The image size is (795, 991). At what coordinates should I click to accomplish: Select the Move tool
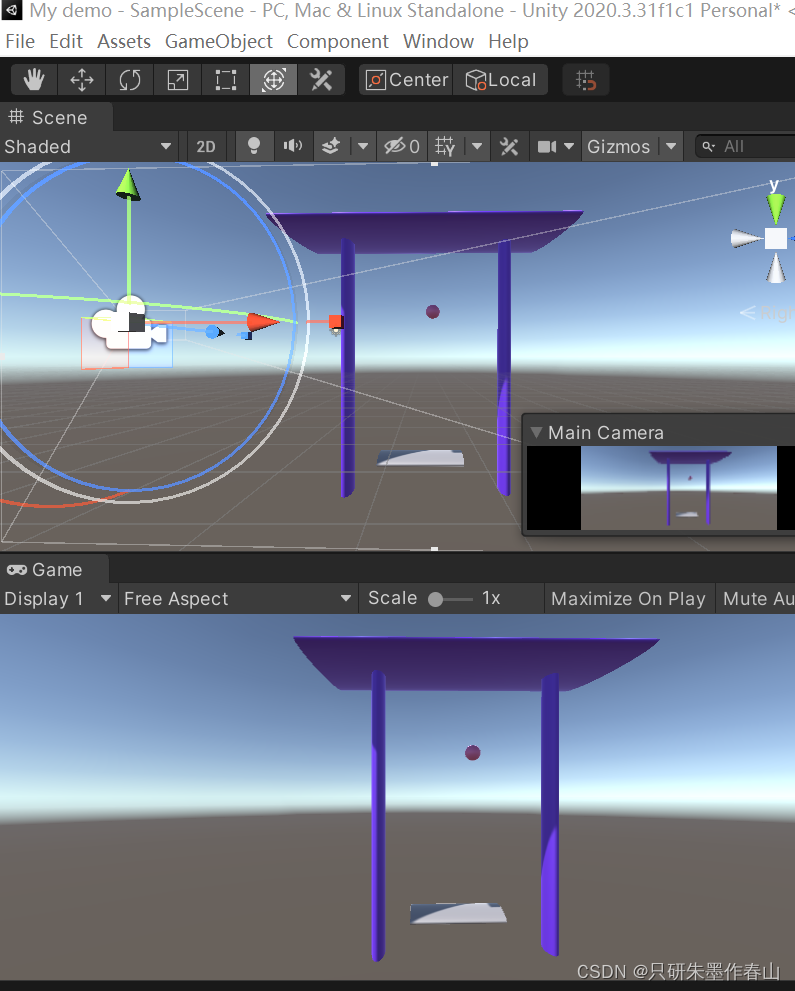point(82,80)
